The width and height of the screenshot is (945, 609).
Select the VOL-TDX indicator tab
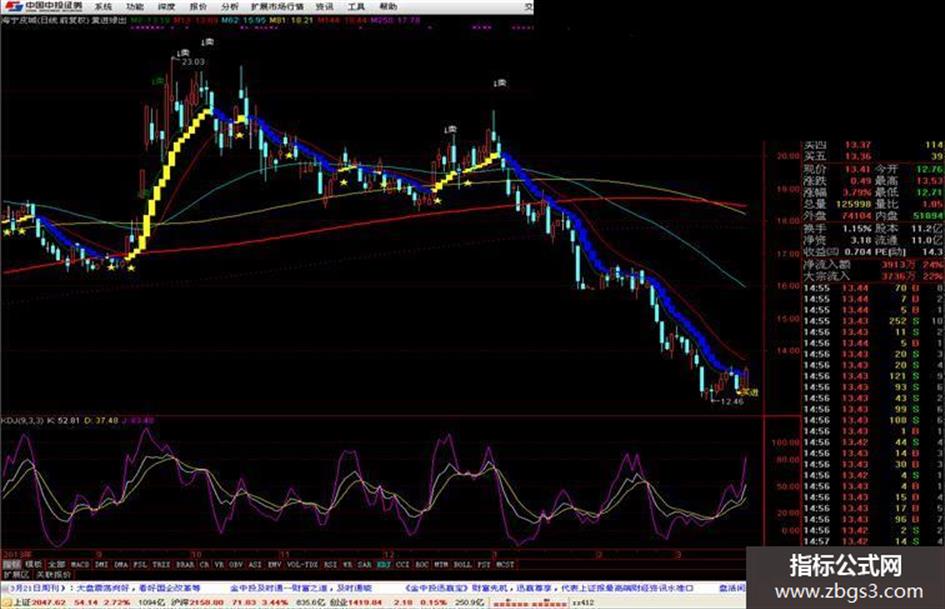(x=303, y=564)
